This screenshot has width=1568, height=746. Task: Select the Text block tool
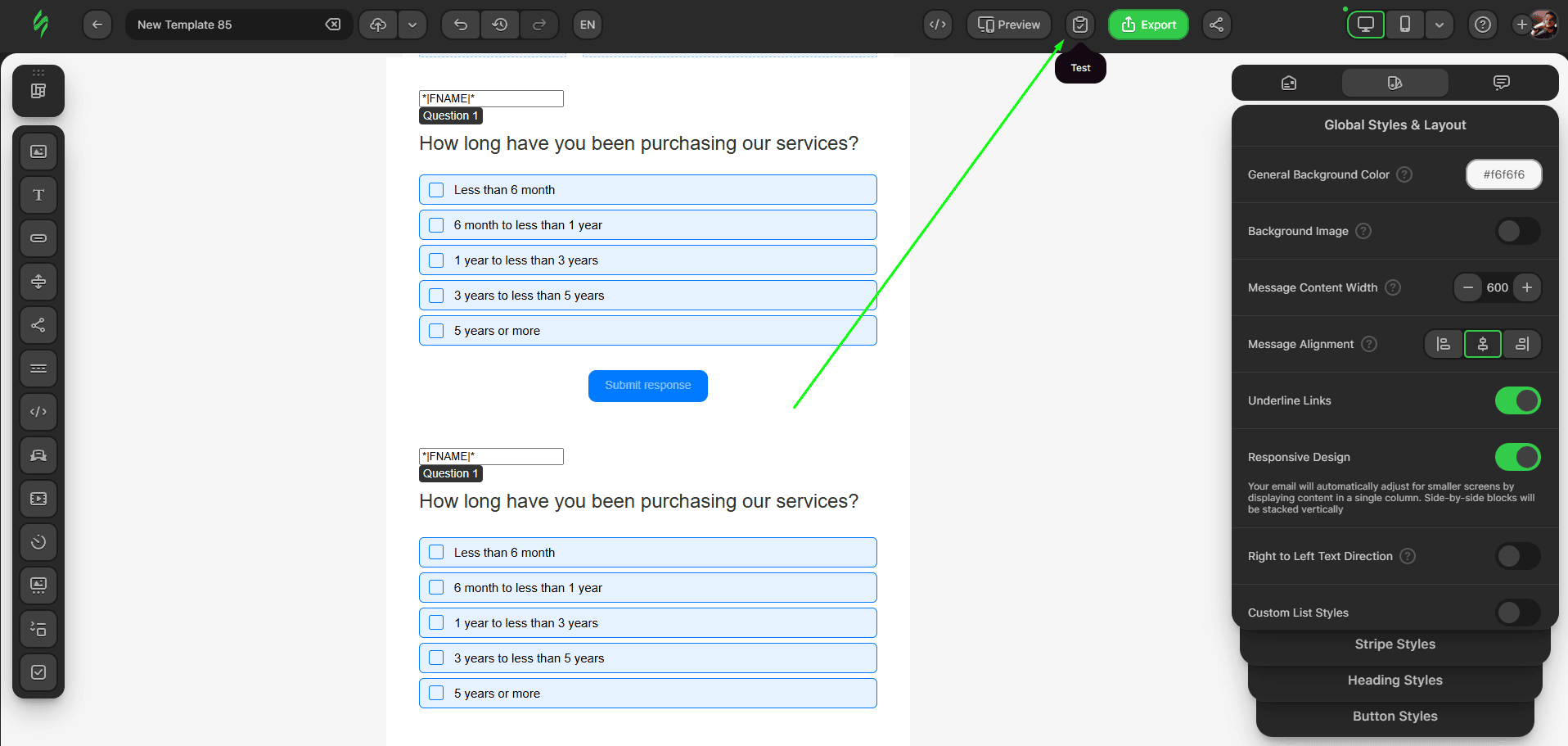pos(38,195)
